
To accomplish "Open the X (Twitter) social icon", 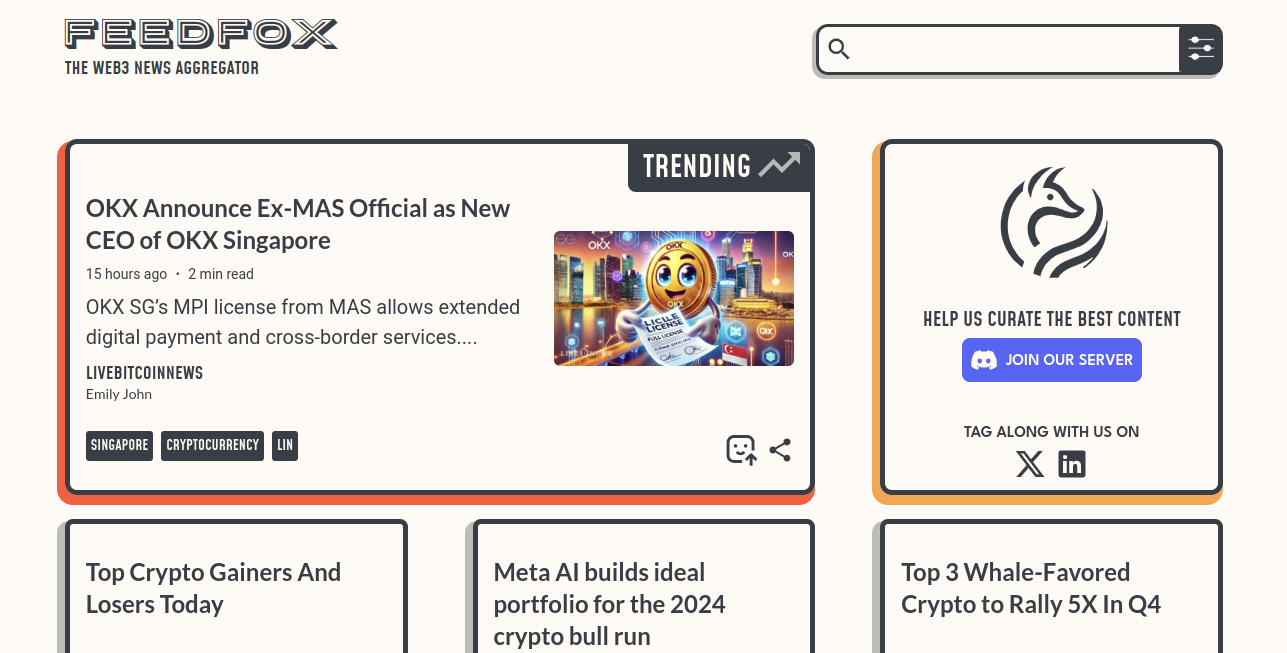I will point(1030,464).
